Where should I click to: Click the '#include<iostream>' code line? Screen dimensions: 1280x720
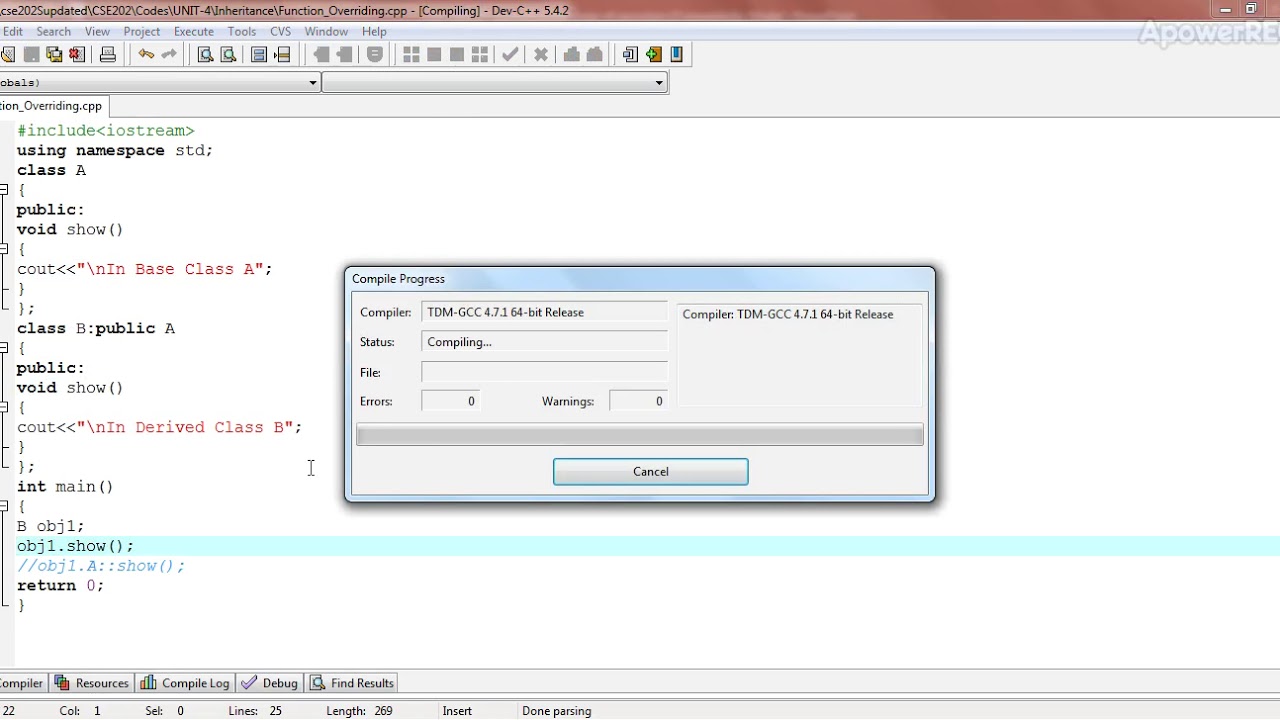(105, 131)
